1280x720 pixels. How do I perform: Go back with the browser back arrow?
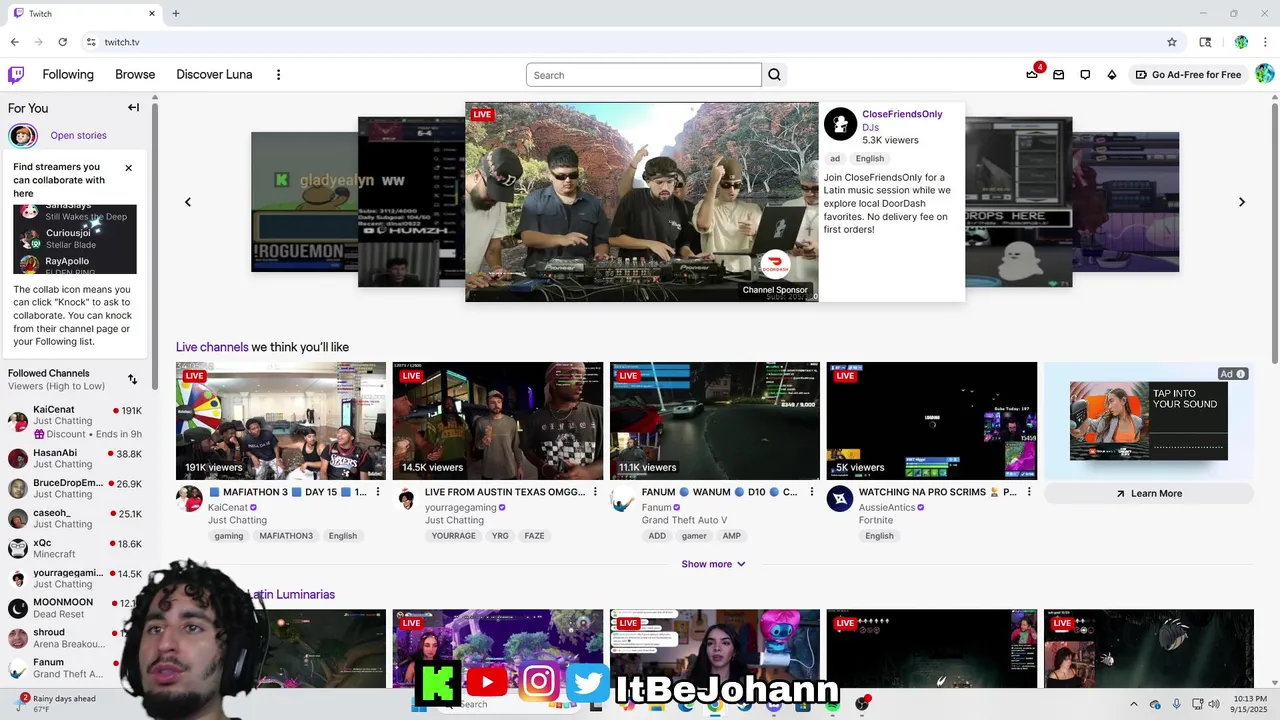14,42
